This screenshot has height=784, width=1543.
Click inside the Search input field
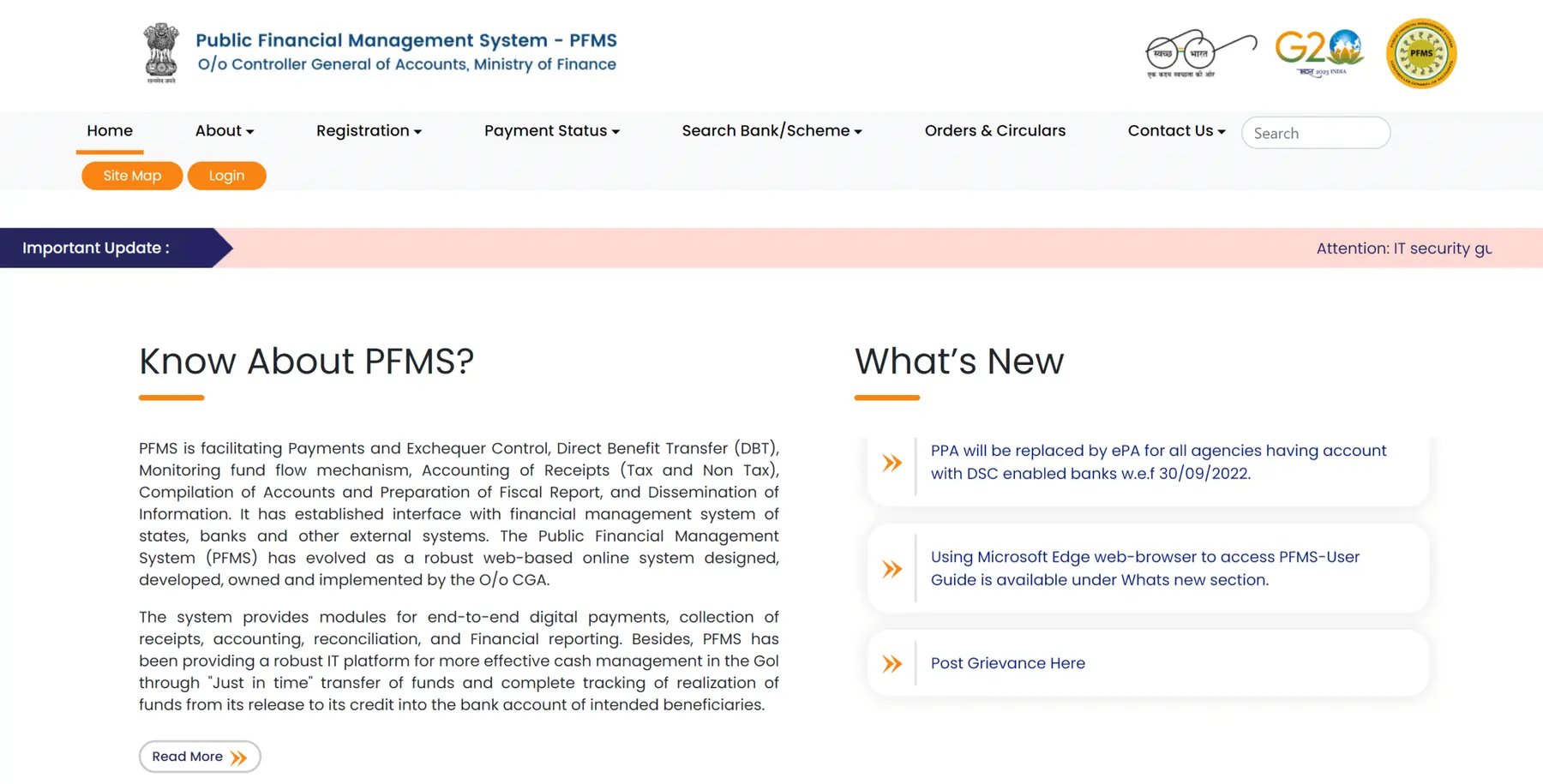(x=1316, y=133)
